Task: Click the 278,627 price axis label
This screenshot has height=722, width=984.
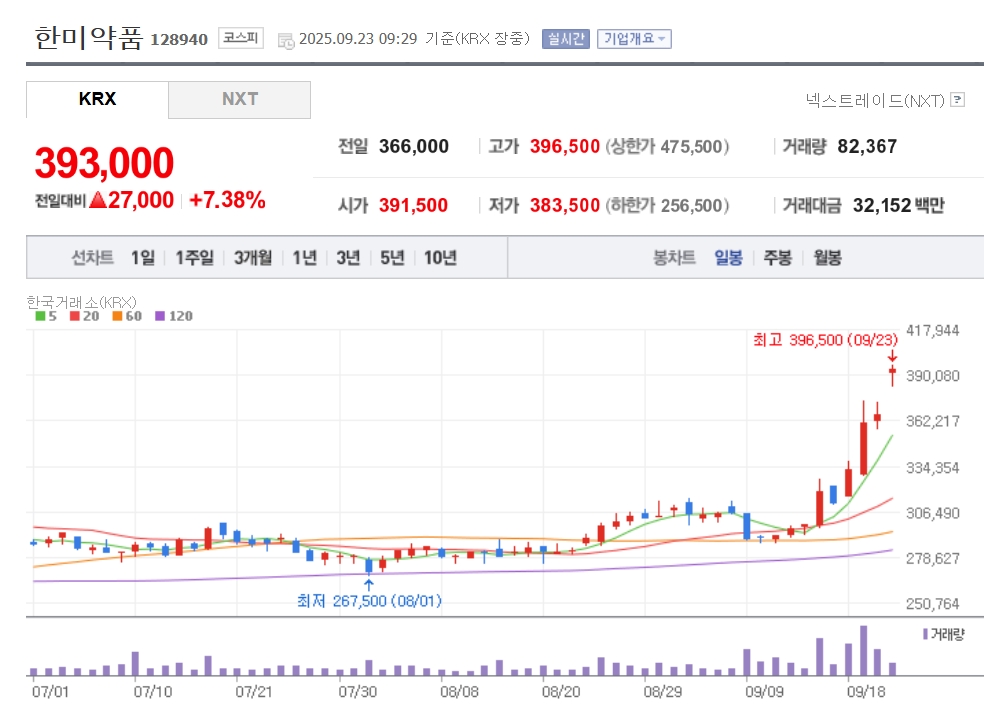Action: (933, 558)
